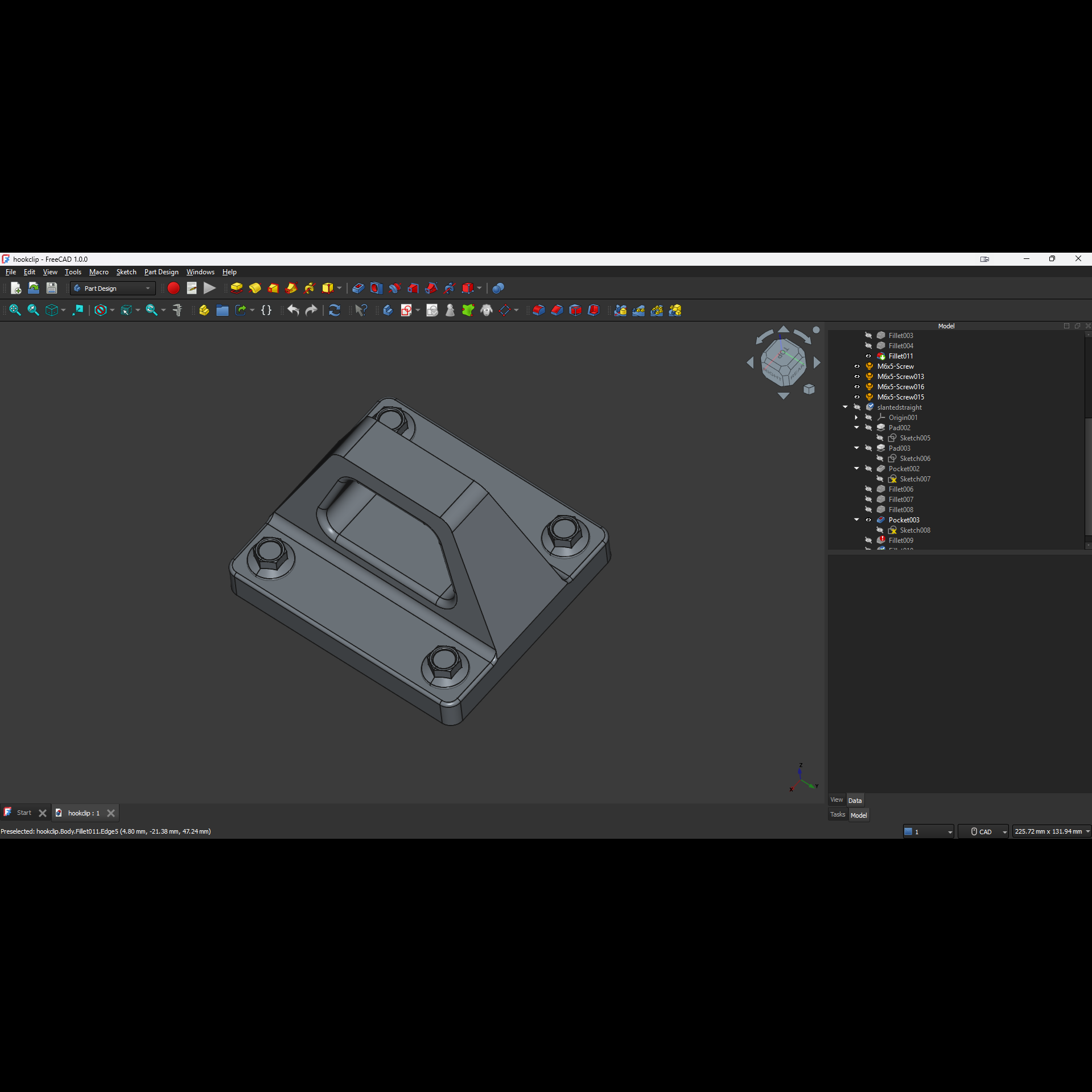Refresh/recompute the document
1092x1092 pixels.
(335, 310)
